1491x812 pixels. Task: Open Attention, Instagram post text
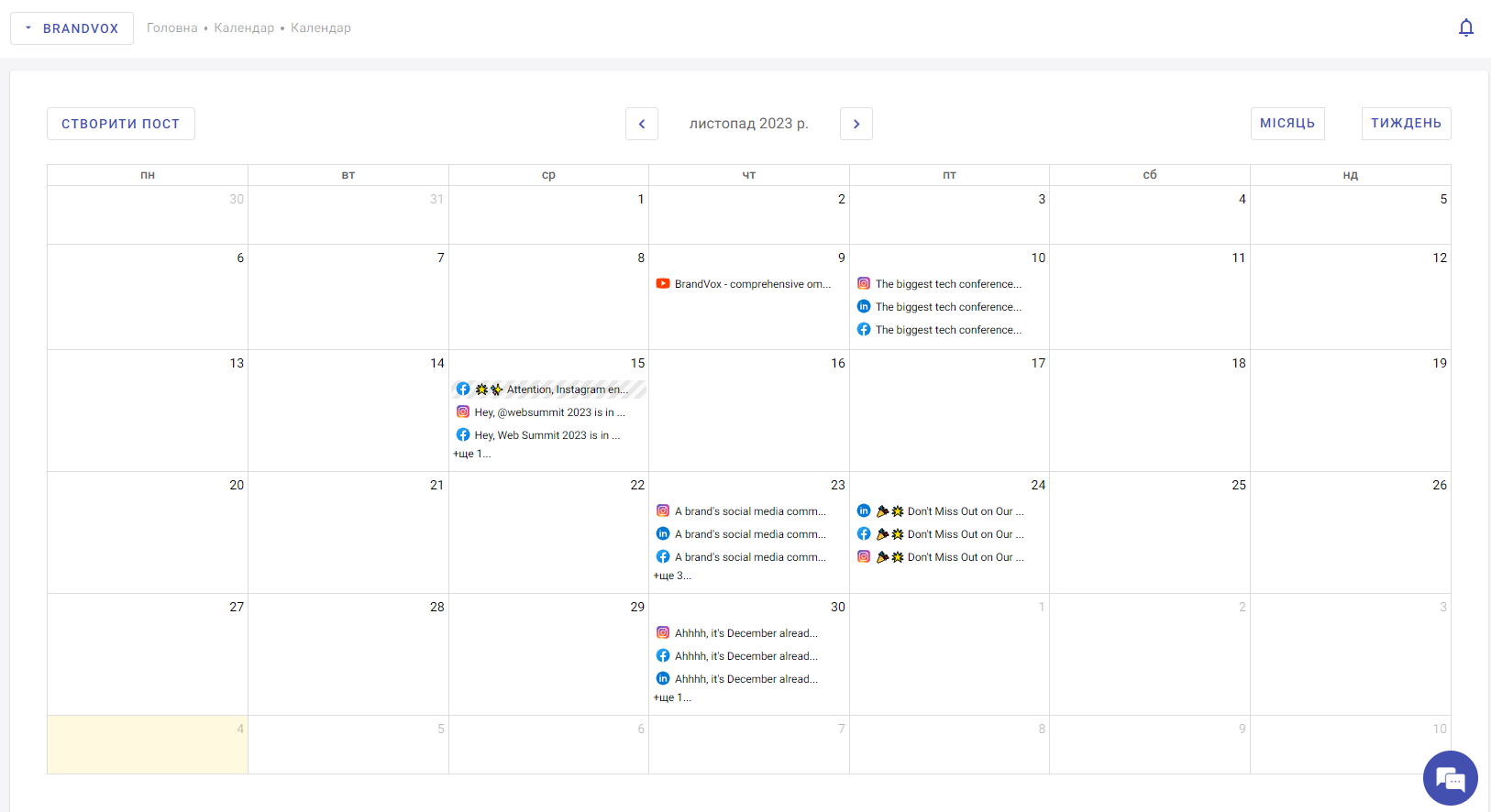568,390
